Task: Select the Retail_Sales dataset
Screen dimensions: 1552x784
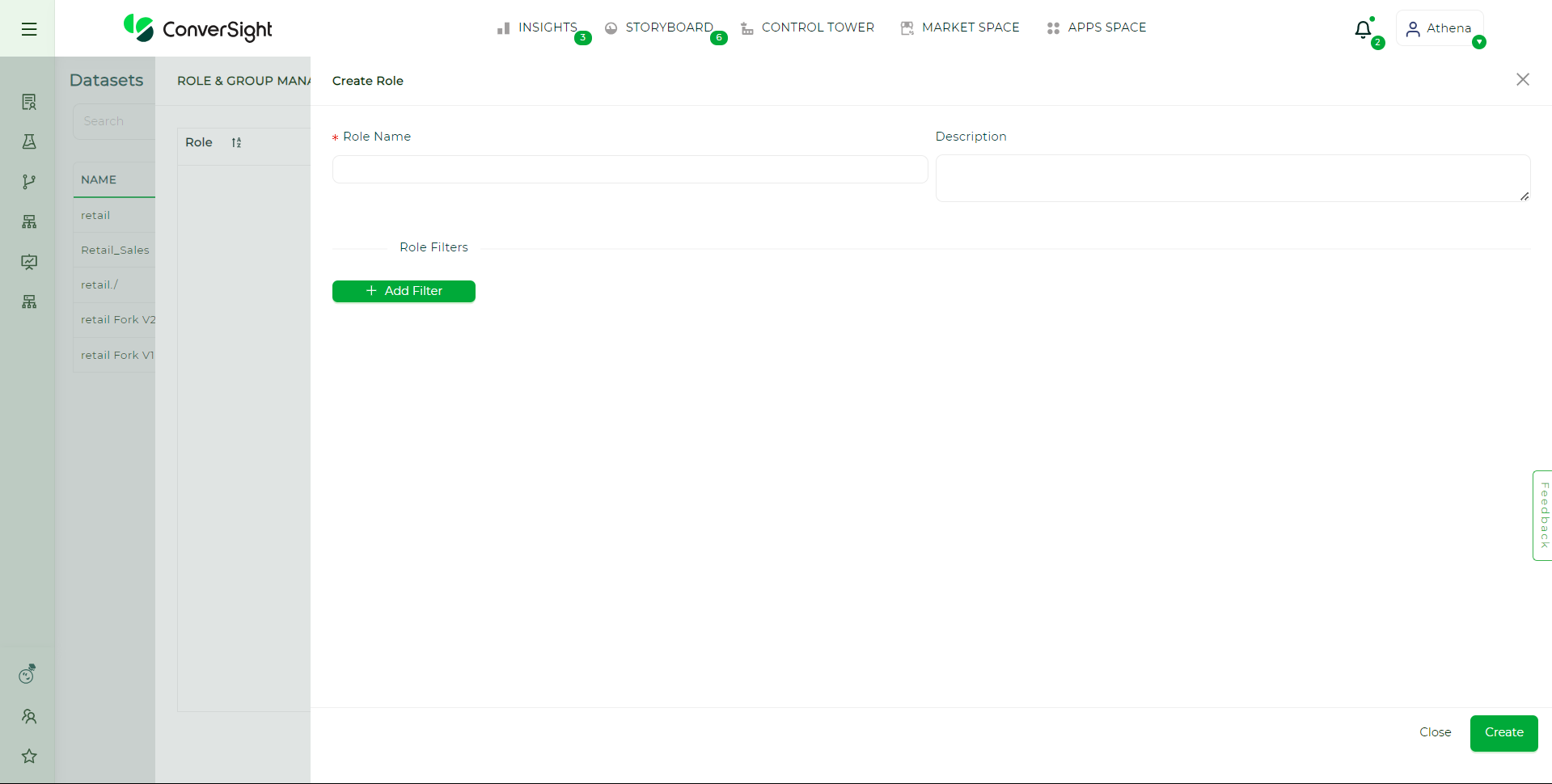Action: [x=114, y=250]
